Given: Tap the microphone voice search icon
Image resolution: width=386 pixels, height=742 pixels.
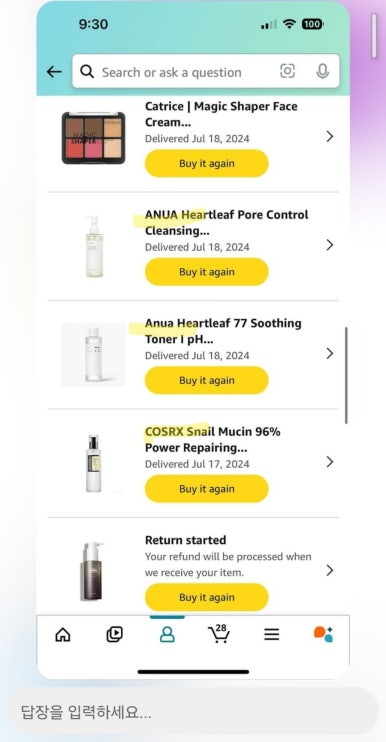Looking at the screenshot, I should tap(323, 71).
